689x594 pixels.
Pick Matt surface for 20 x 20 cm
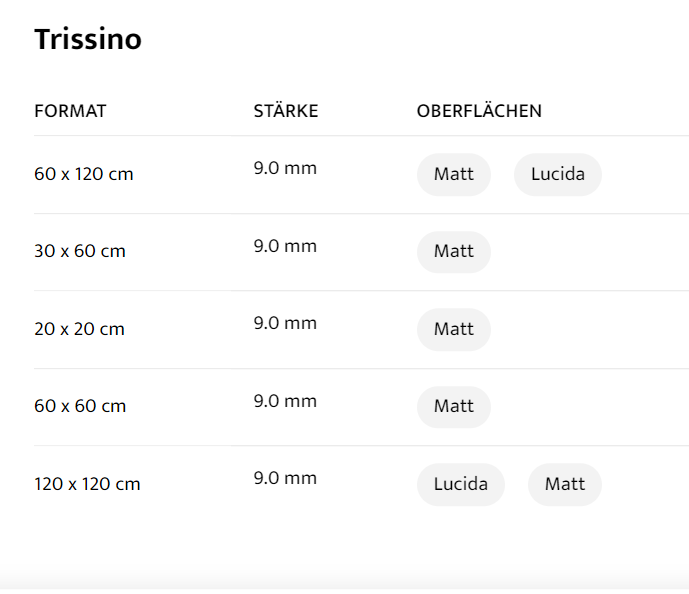click(x=453, y=329)
